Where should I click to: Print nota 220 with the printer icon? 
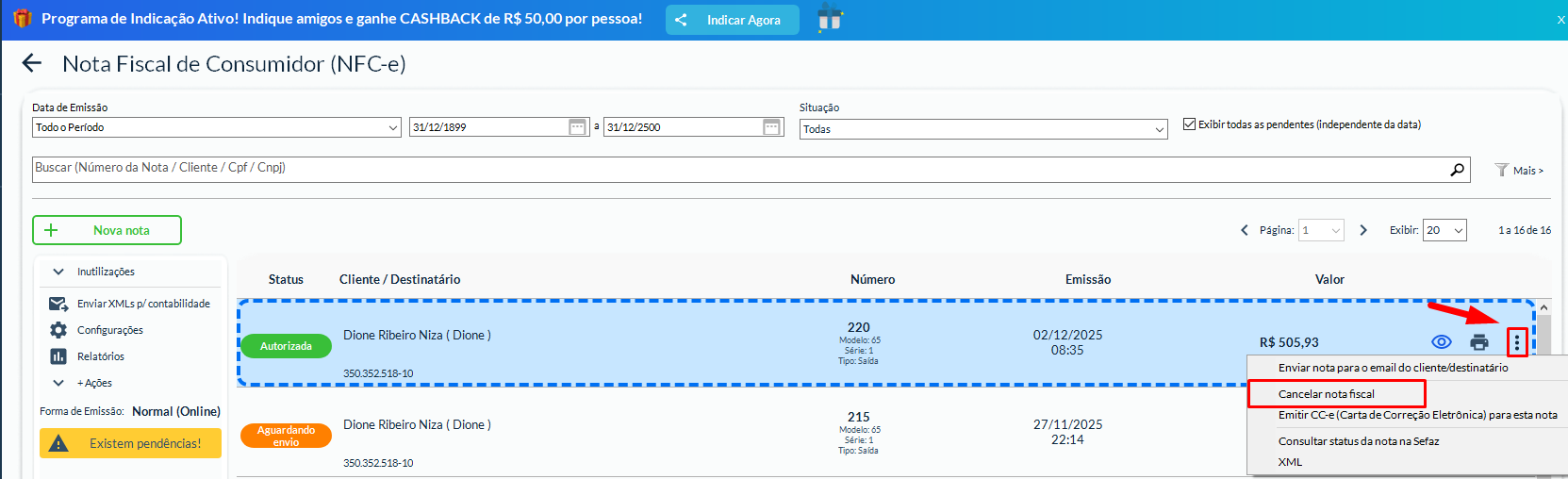tap(1478, 342)
